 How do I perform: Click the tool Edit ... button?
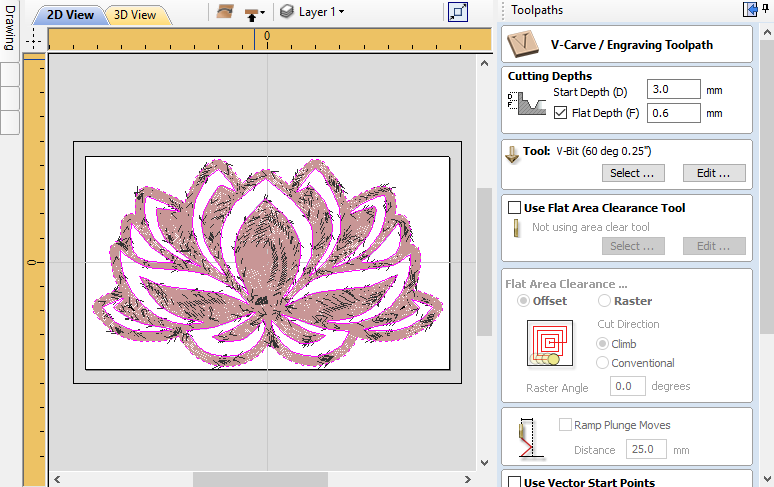tap(713, 173)
